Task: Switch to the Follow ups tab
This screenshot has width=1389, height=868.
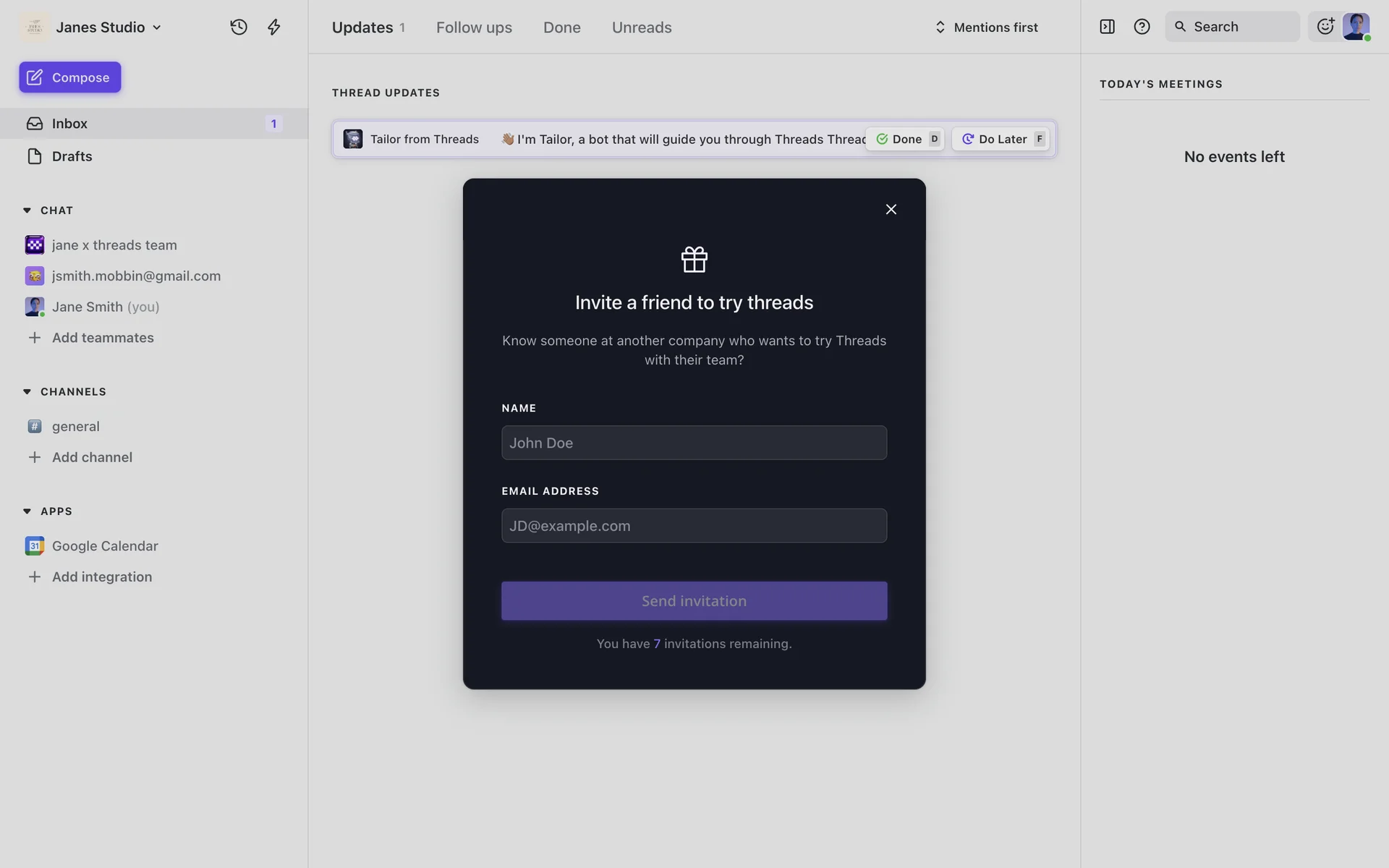Action: (x=474, y=27)
